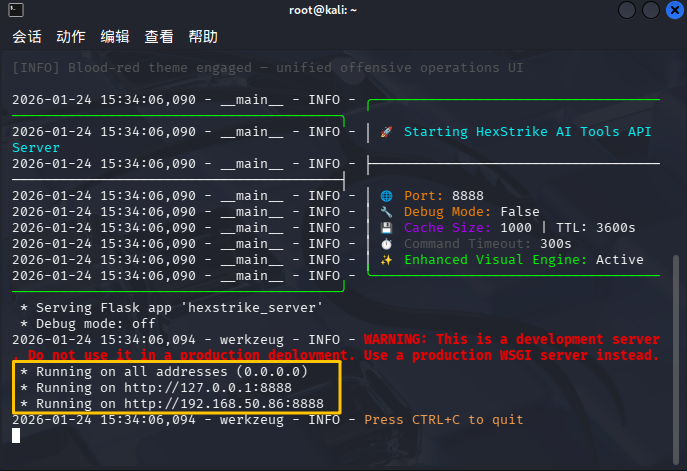Click the cyan 'Server' word
This screenshot has width=687, height=471.
click(36, 148)
